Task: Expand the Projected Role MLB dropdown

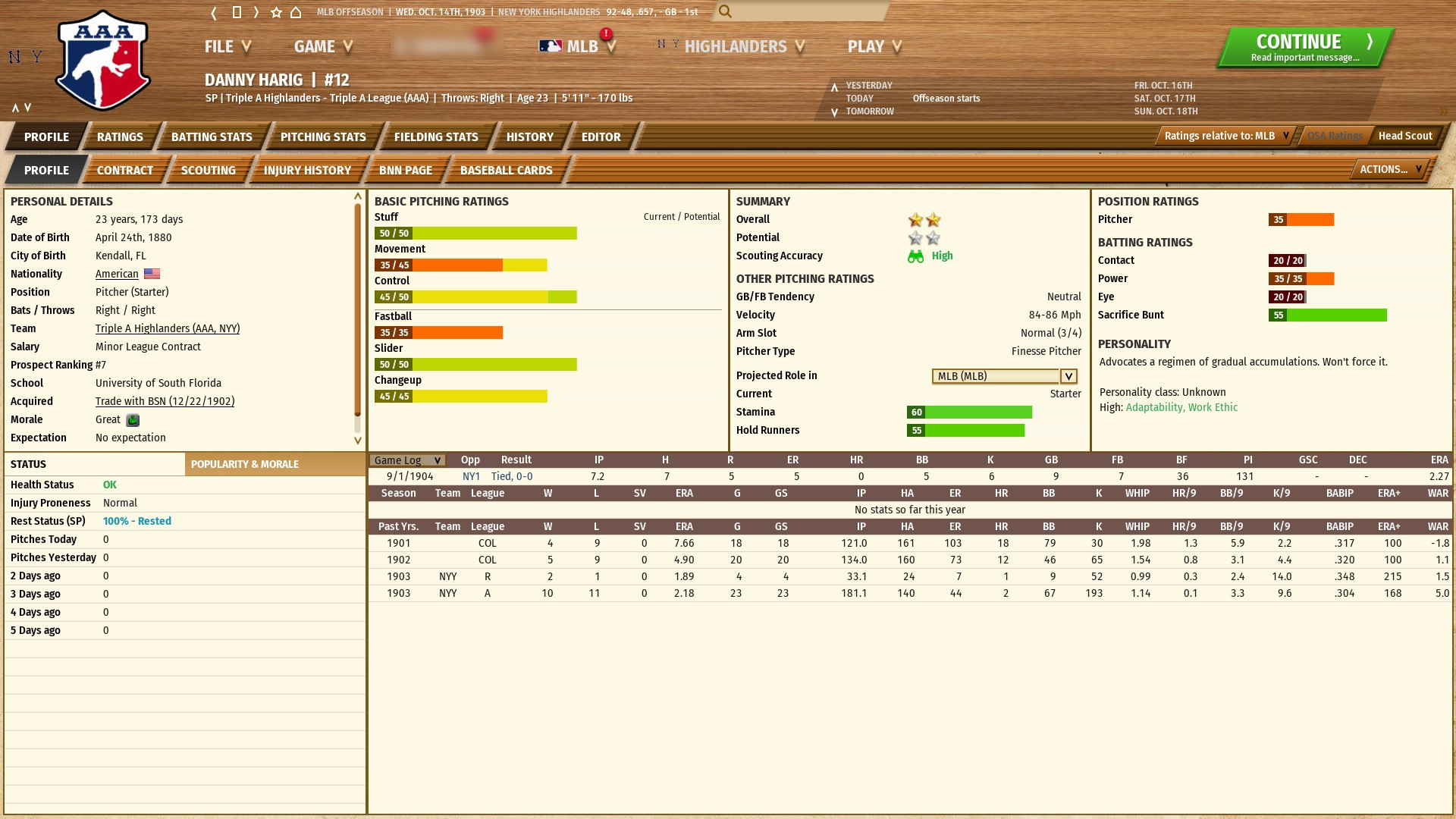Action: pyautogui.click(x=1068, y=376)
